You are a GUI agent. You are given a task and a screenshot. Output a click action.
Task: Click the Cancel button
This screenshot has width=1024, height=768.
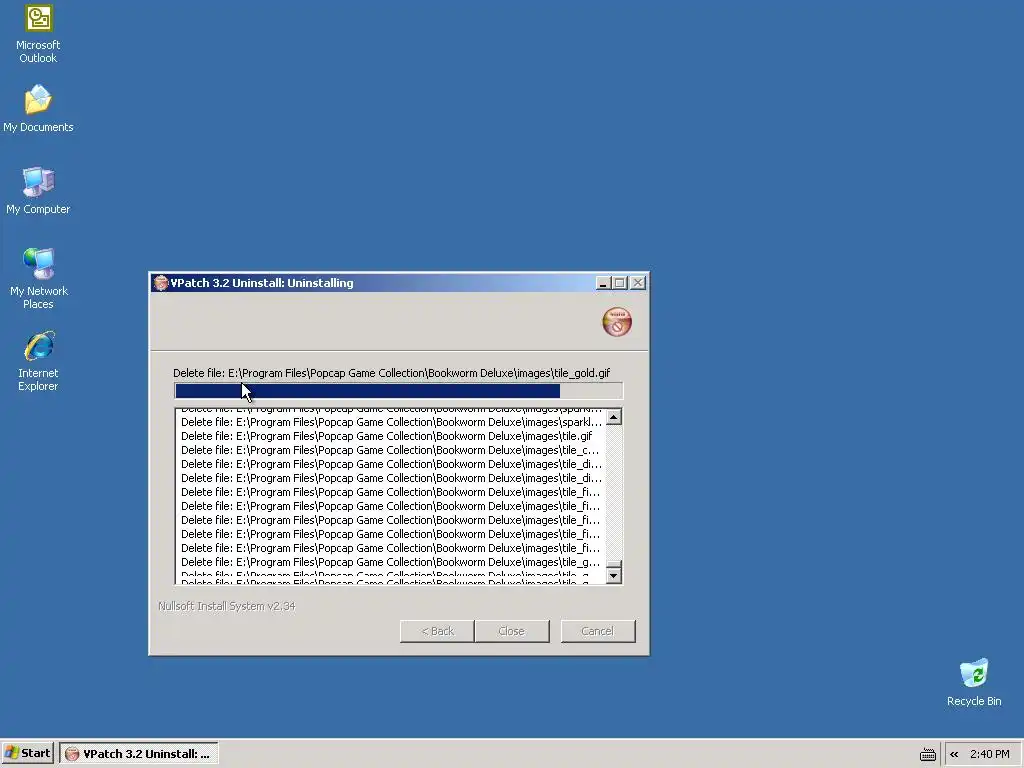tap(598, 631)
